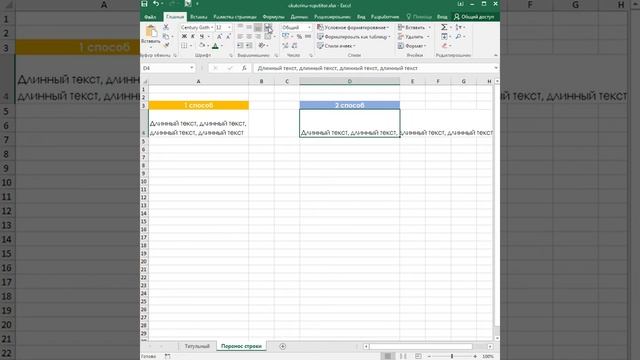This screenshot has width=640, height=360.
Task: Switch to the Формулы ribbon tab
Action: click(273, 17)
